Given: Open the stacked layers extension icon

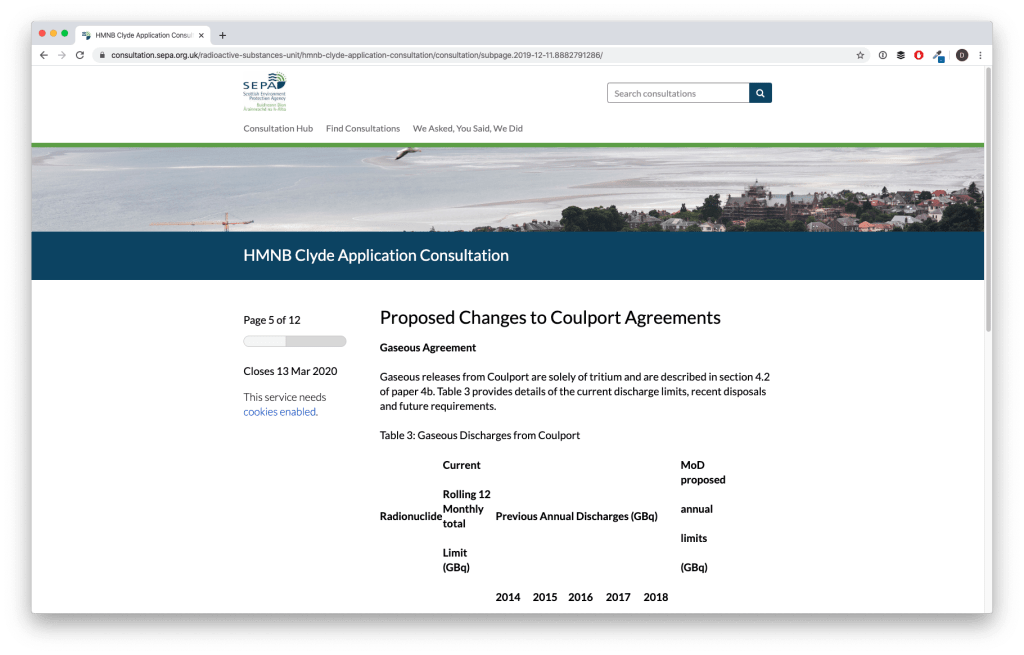Looking at the screenshot, I should [901, 56].
